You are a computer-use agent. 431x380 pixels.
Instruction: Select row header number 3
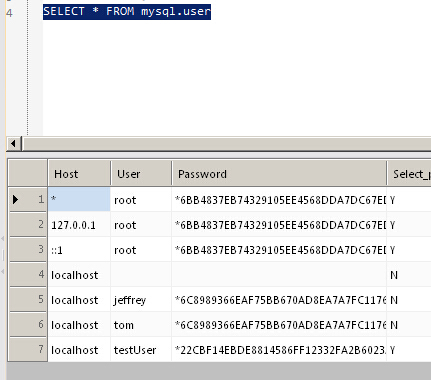click(x=28, y=249)
